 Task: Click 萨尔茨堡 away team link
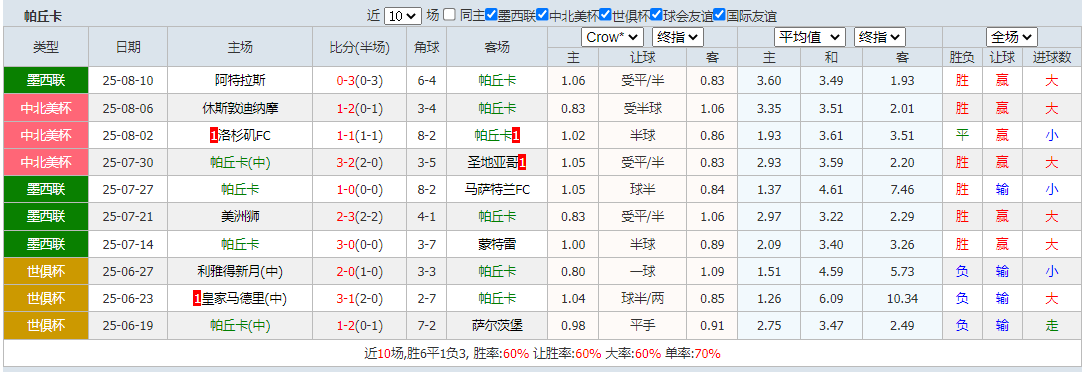pyautogui.click(x=497, y=326)
